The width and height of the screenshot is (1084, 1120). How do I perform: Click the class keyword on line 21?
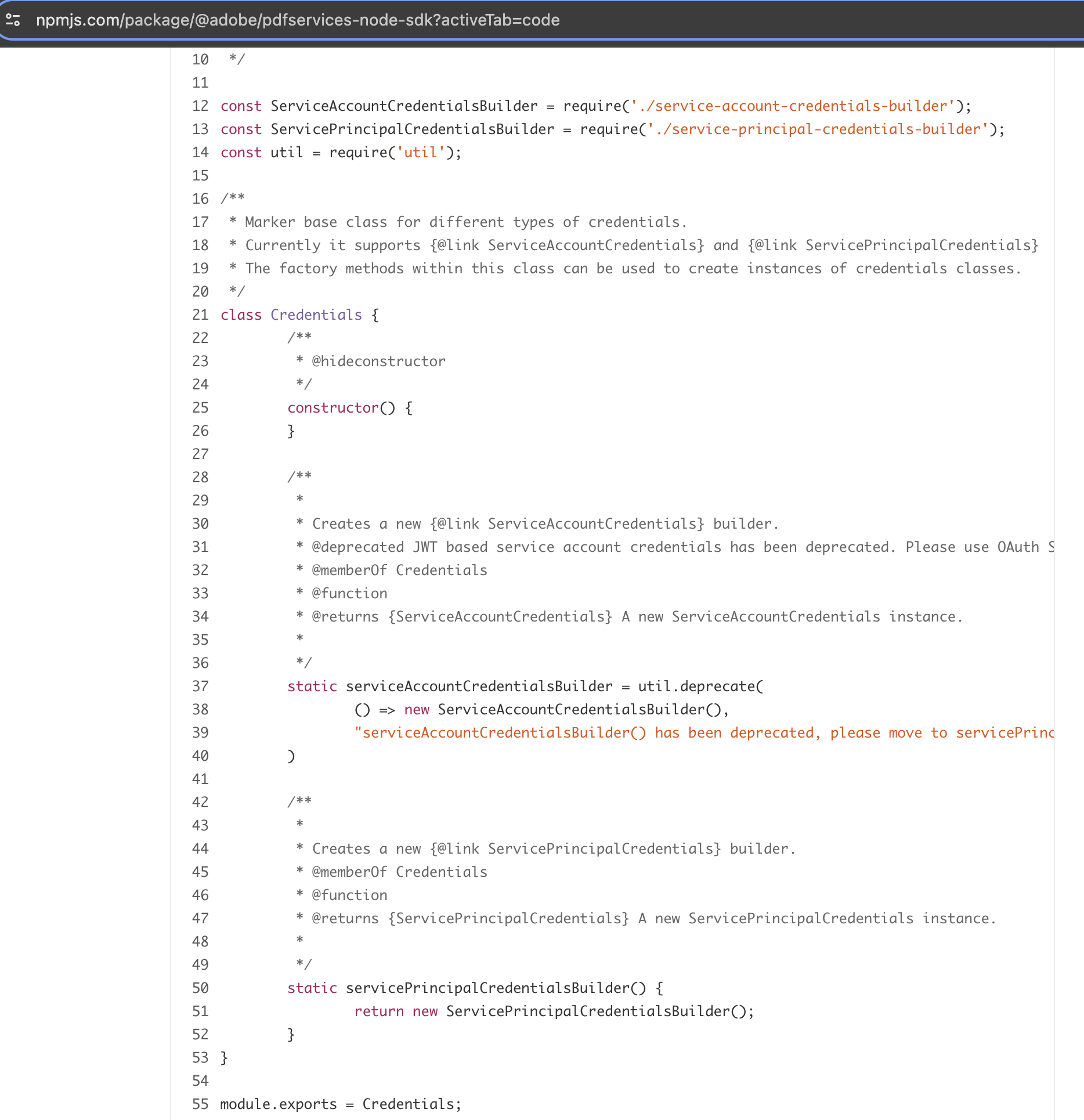(x=240, y=315)
